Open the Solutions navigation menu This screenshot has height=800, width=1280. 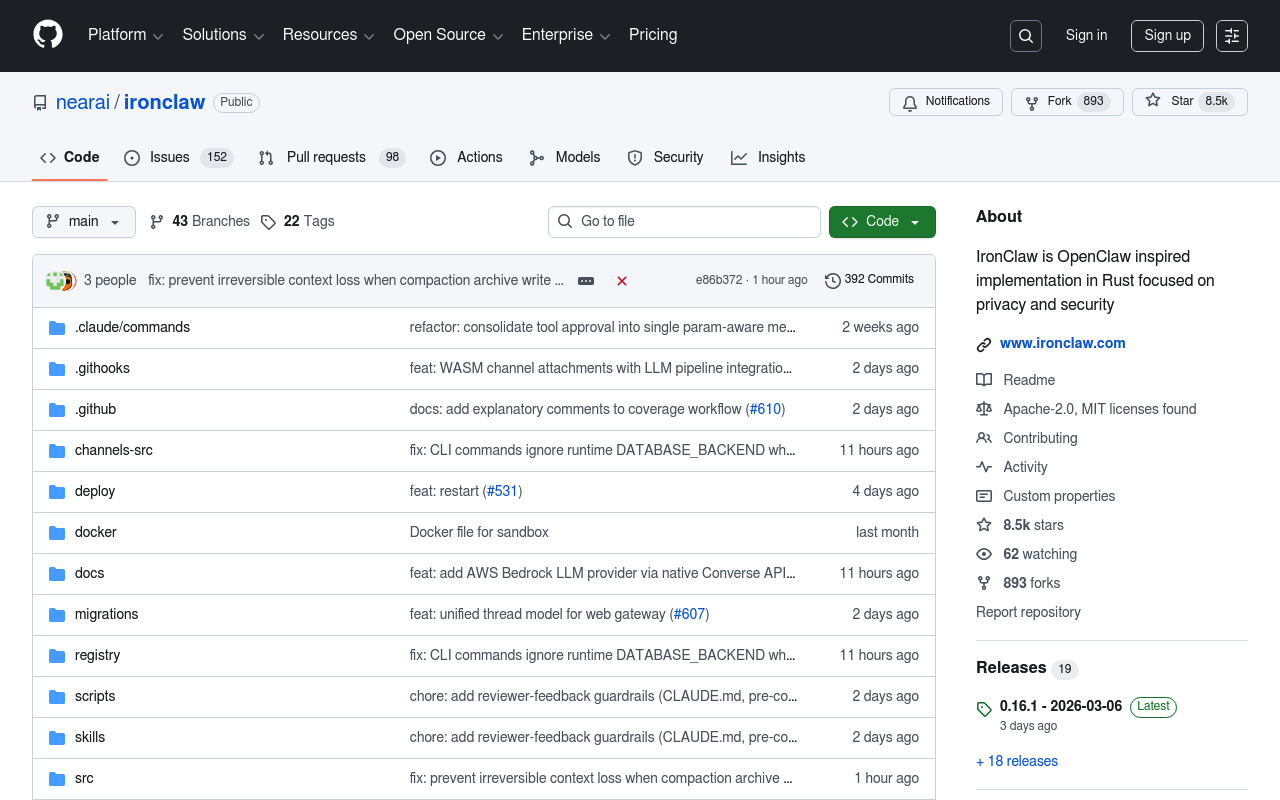pos(223,35)
